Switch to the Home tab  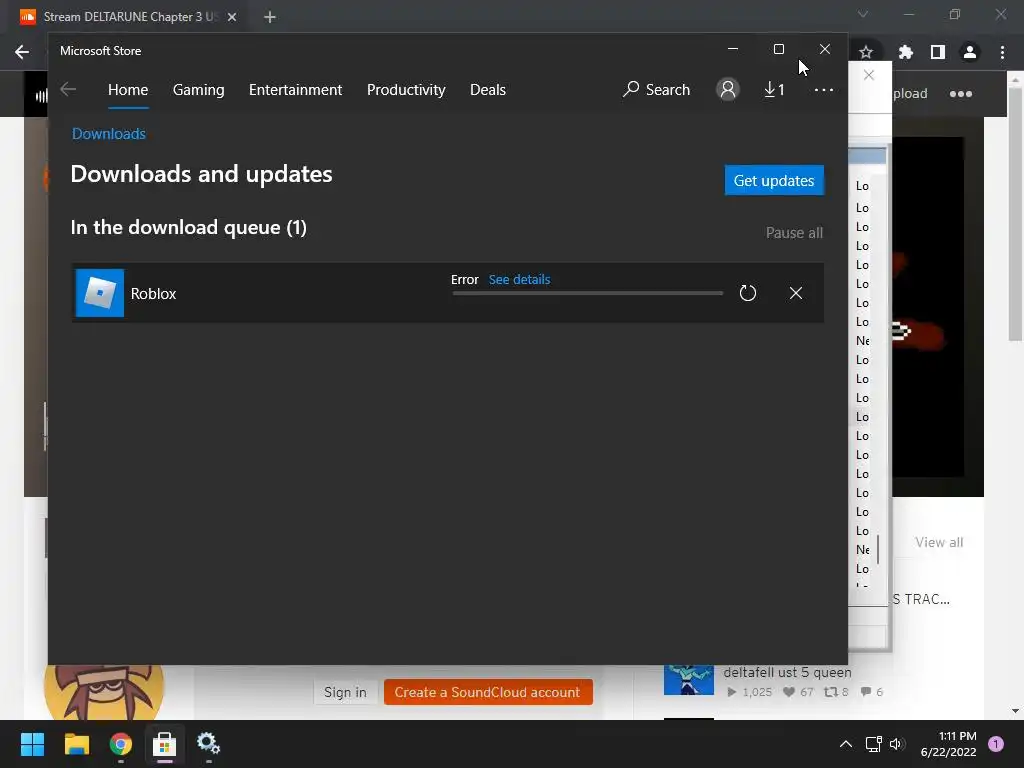point(128,90)
